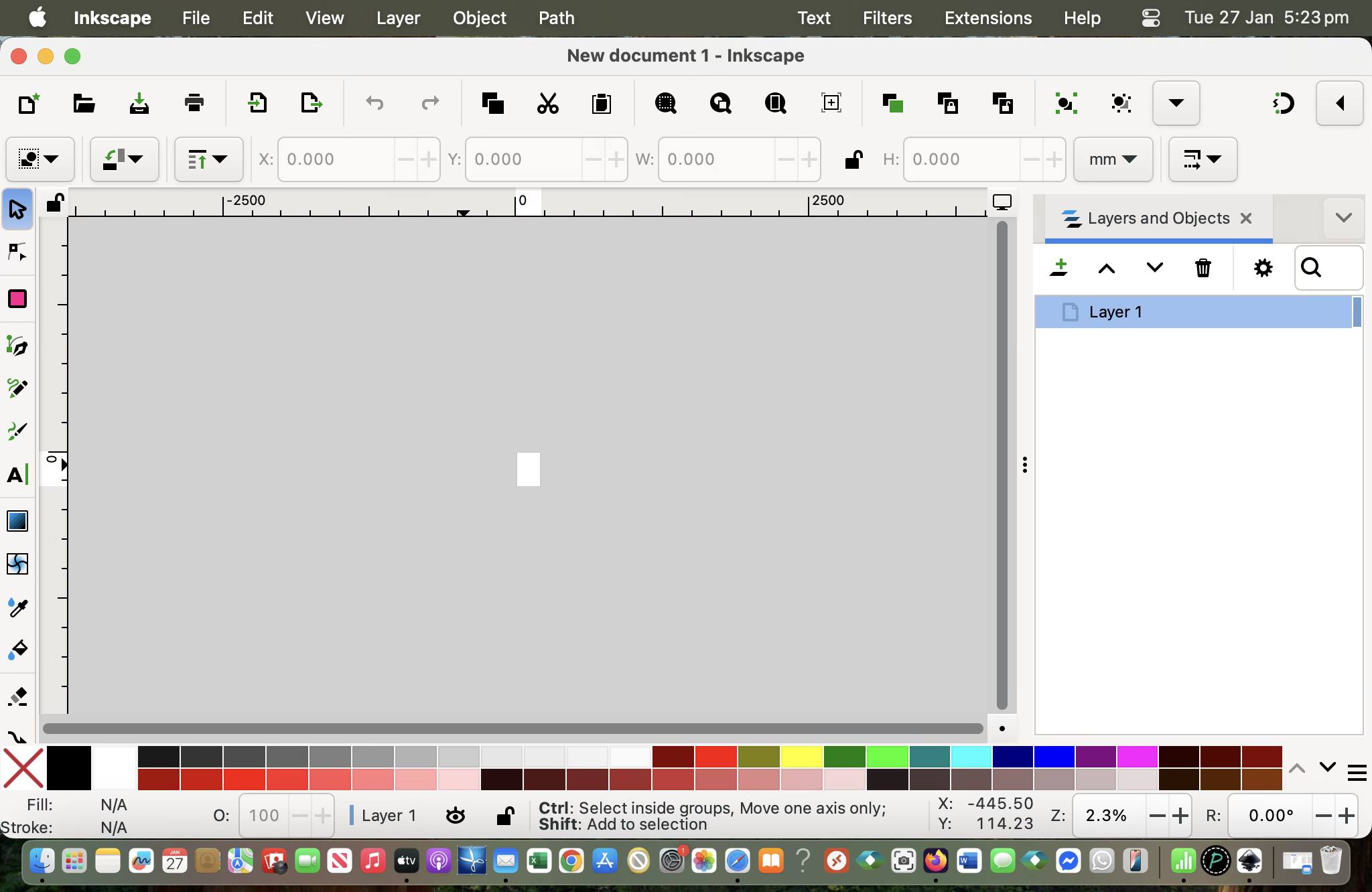Screen dimensions: 1372x892
Task: Open the transform behavior options dropdown
Action: click(x=1203, y=159)
